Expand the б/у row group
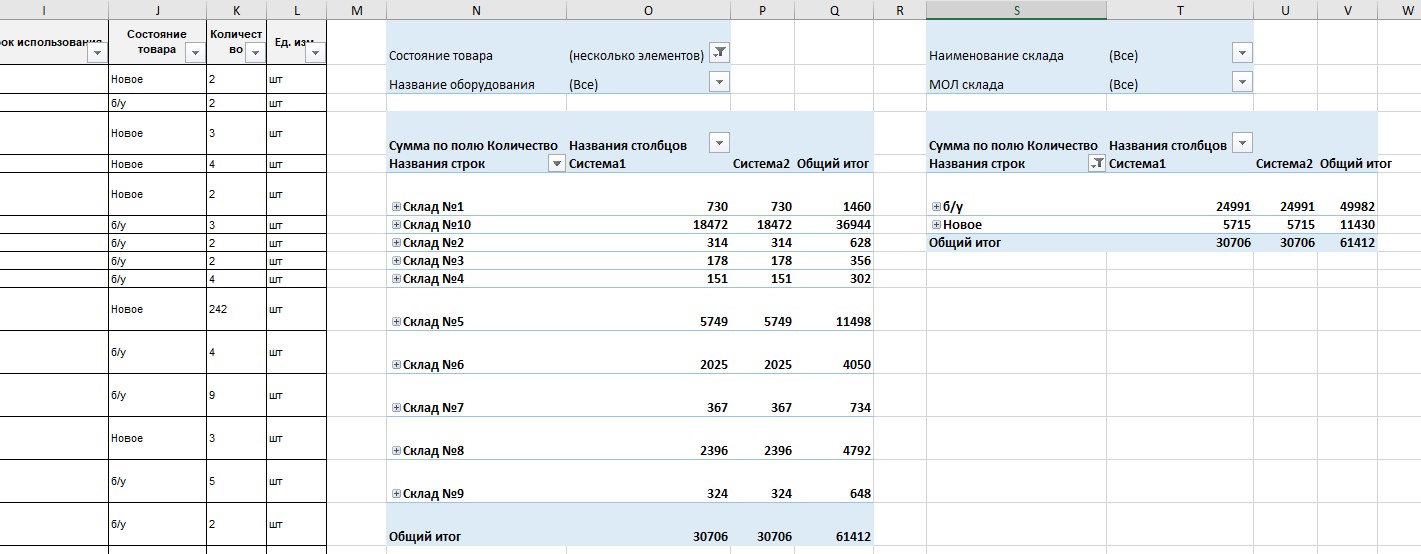The width and height of the screenshot is (1421, 554). pyautogui.click(x=936, y=207)
